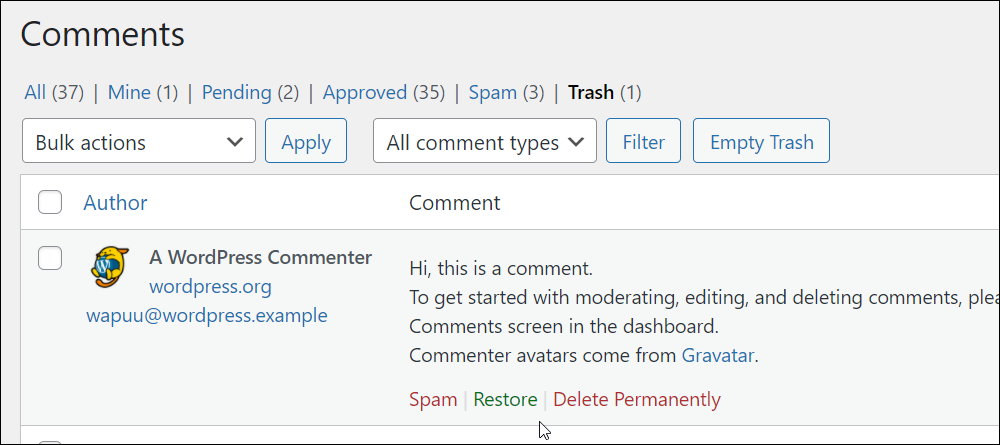Check the select-all checkbox in header
1000x445 pixels.
[x=50, y=202]
